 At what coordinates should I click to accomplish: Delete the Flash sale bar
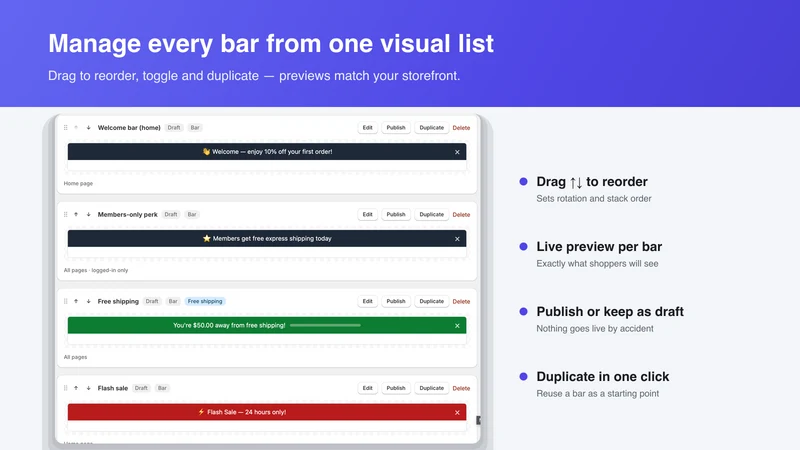point(461,388)
